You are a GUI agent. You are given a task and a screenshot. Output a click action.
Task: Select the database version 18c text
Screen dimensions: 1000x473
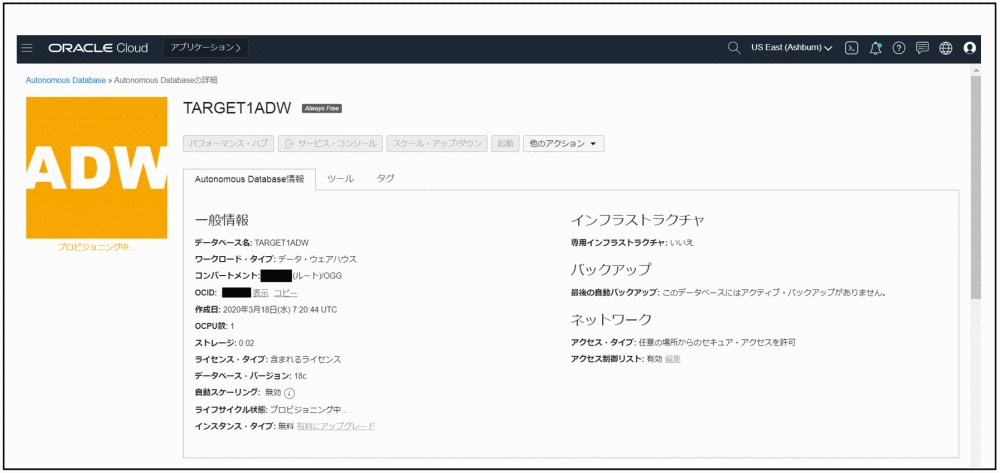pos(300,376)
